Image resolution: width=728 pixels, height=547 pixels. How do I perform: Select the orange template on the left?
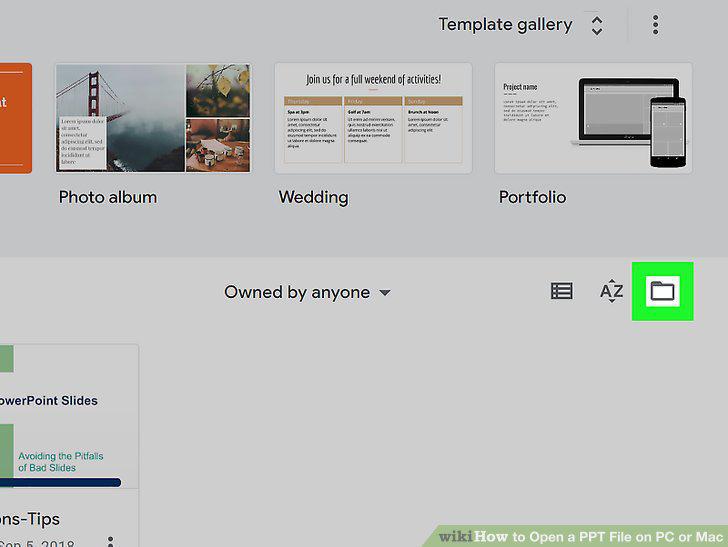[x=16, y=118]
